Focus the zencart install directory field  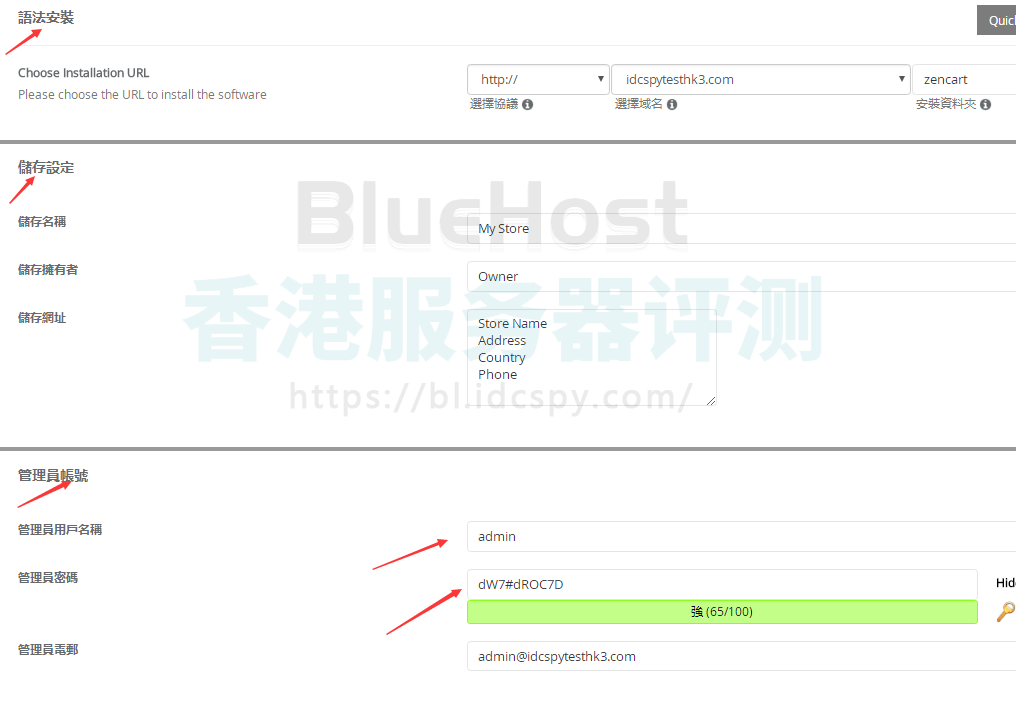click(x=964, y=80)
